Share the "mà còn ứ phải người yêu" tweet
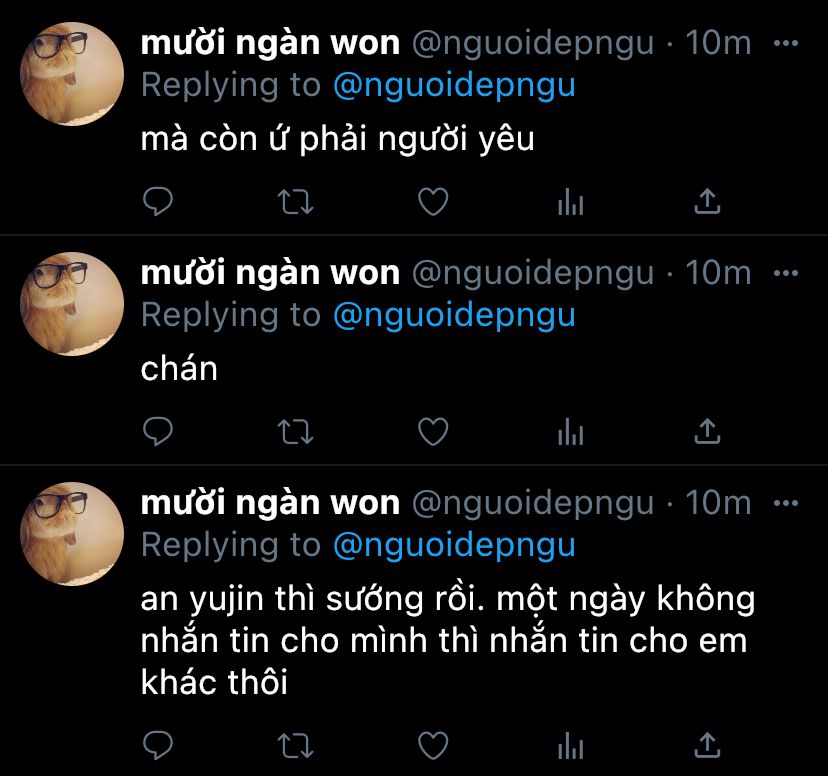The image size is (828, 776). point(707,201)
